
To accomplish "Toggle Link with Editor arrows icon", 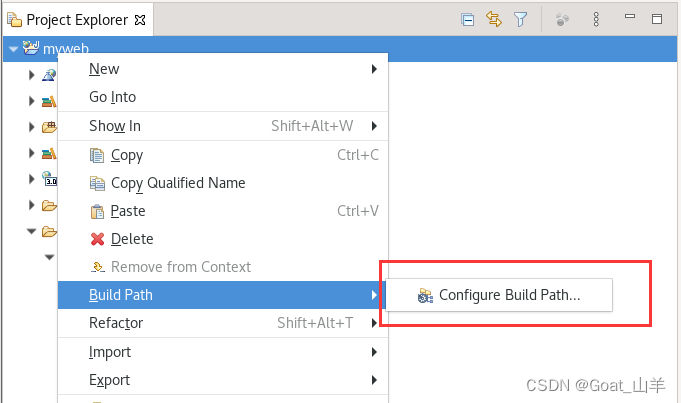I will [494, 20].
